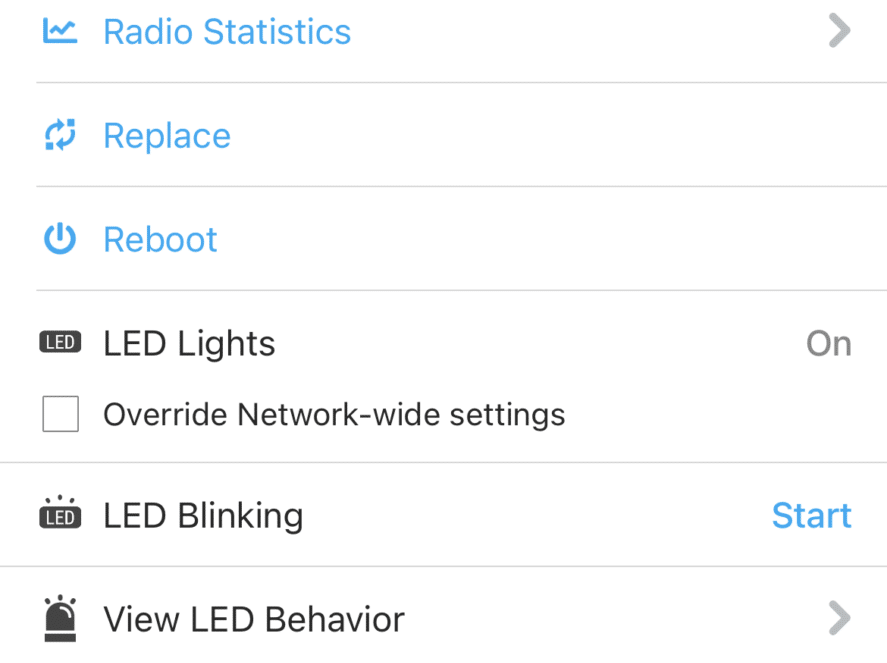Viewport: 887px width, 663px height.
Task: Click the Replace arrows icon
Action: (60, 135)
